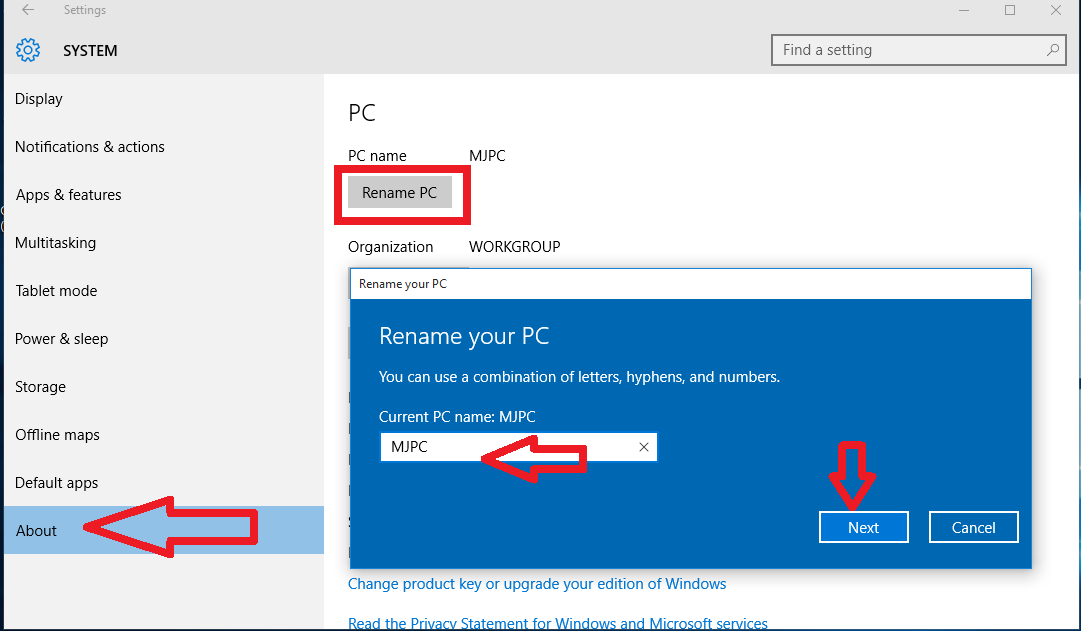Select Default apps in the sidebar
1084x636 pixels.
pyautogui.click(x=56, y=482)
